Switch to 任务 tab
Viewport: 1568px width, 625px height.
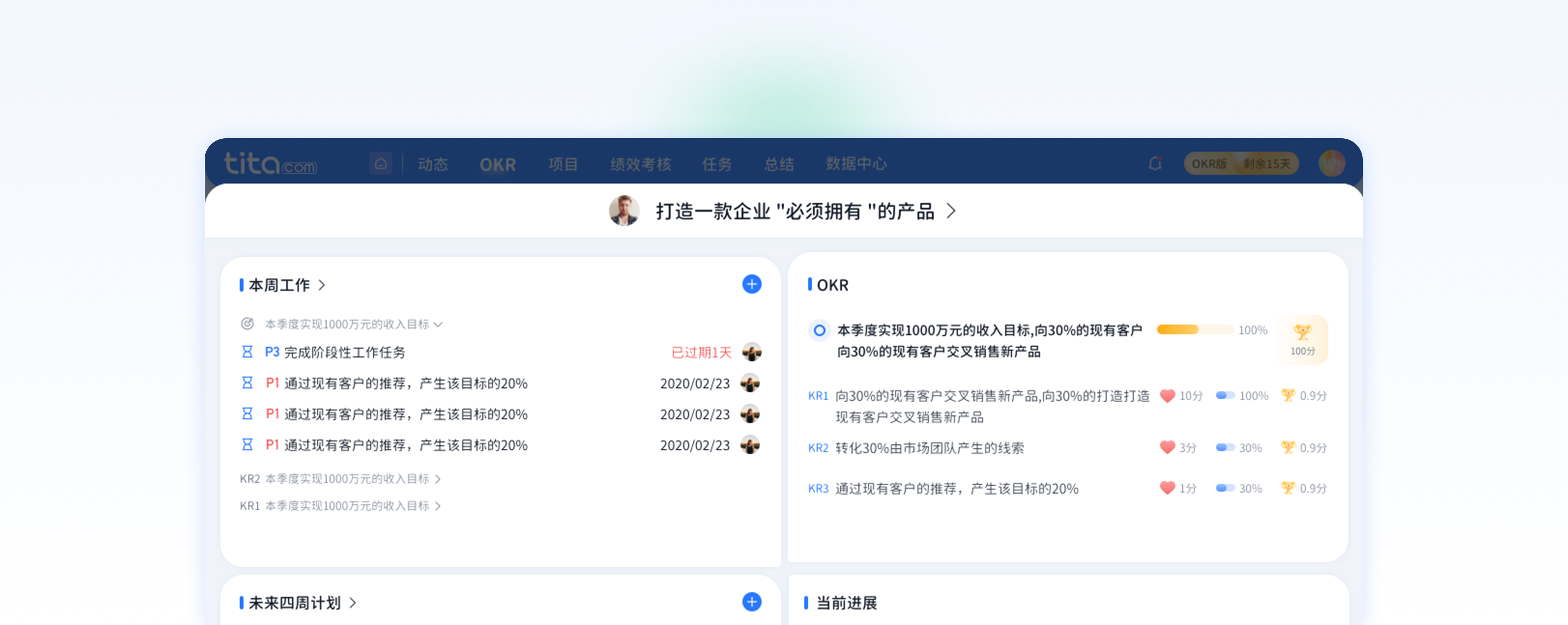717,164
